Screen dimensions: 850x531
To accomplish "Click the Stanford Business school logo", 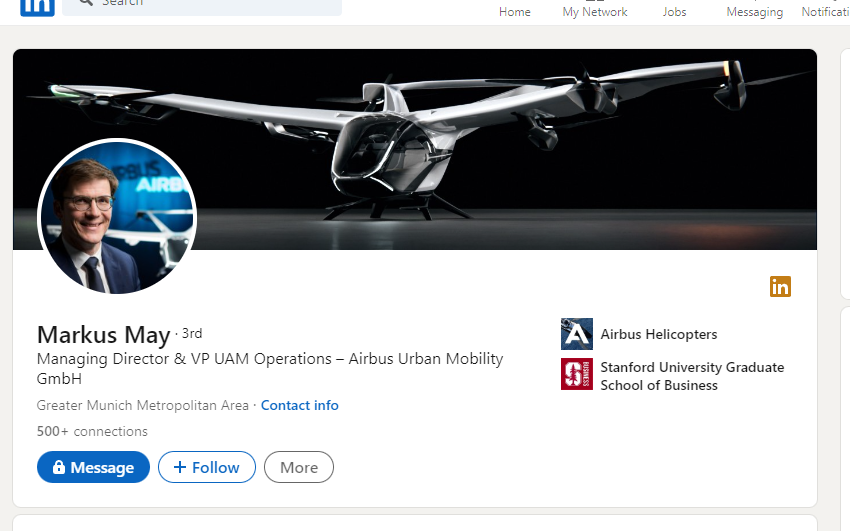I will click(577, 374).
